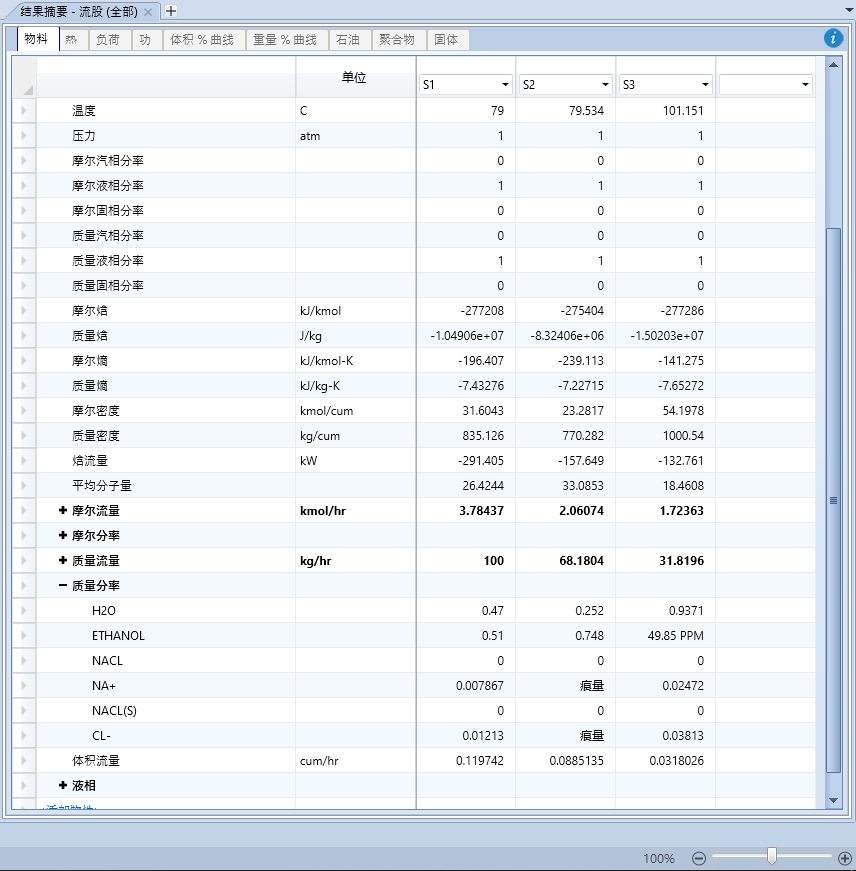Viewport: 856px width, 871px height.
Task: Click the 单位 column header
Action: pyautogui.click(x=354, y=77)
